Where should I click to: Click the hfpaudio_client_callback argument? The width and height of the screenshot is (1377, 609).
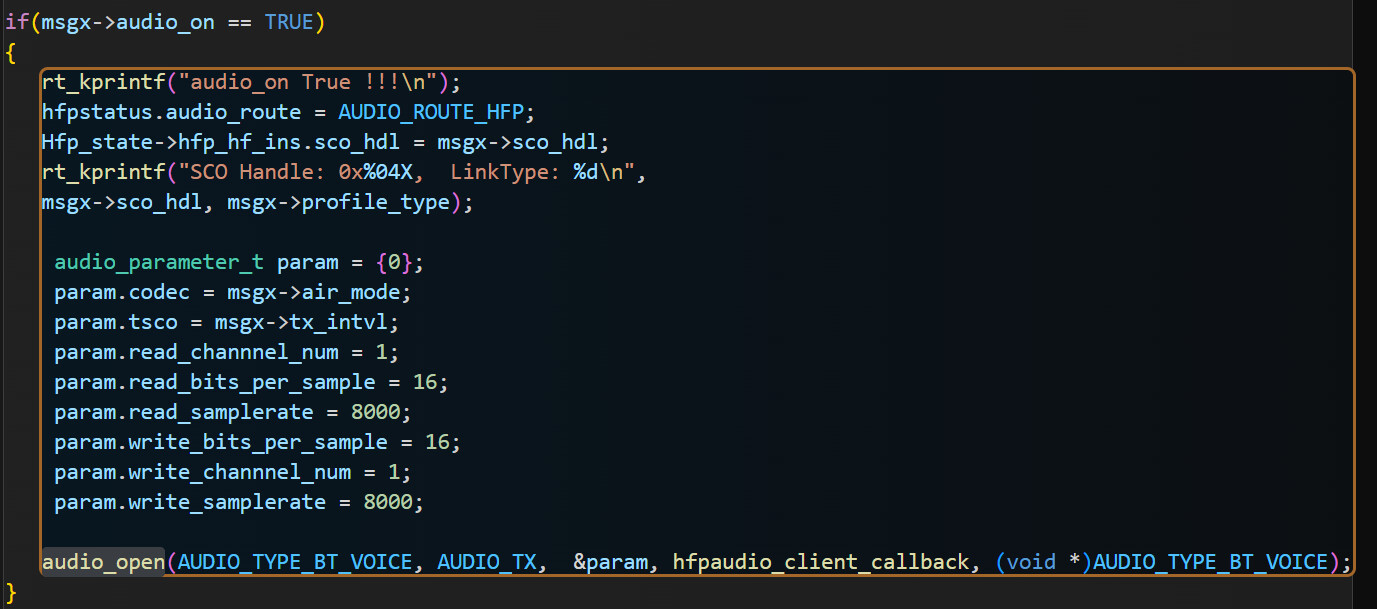pos(821,562)
